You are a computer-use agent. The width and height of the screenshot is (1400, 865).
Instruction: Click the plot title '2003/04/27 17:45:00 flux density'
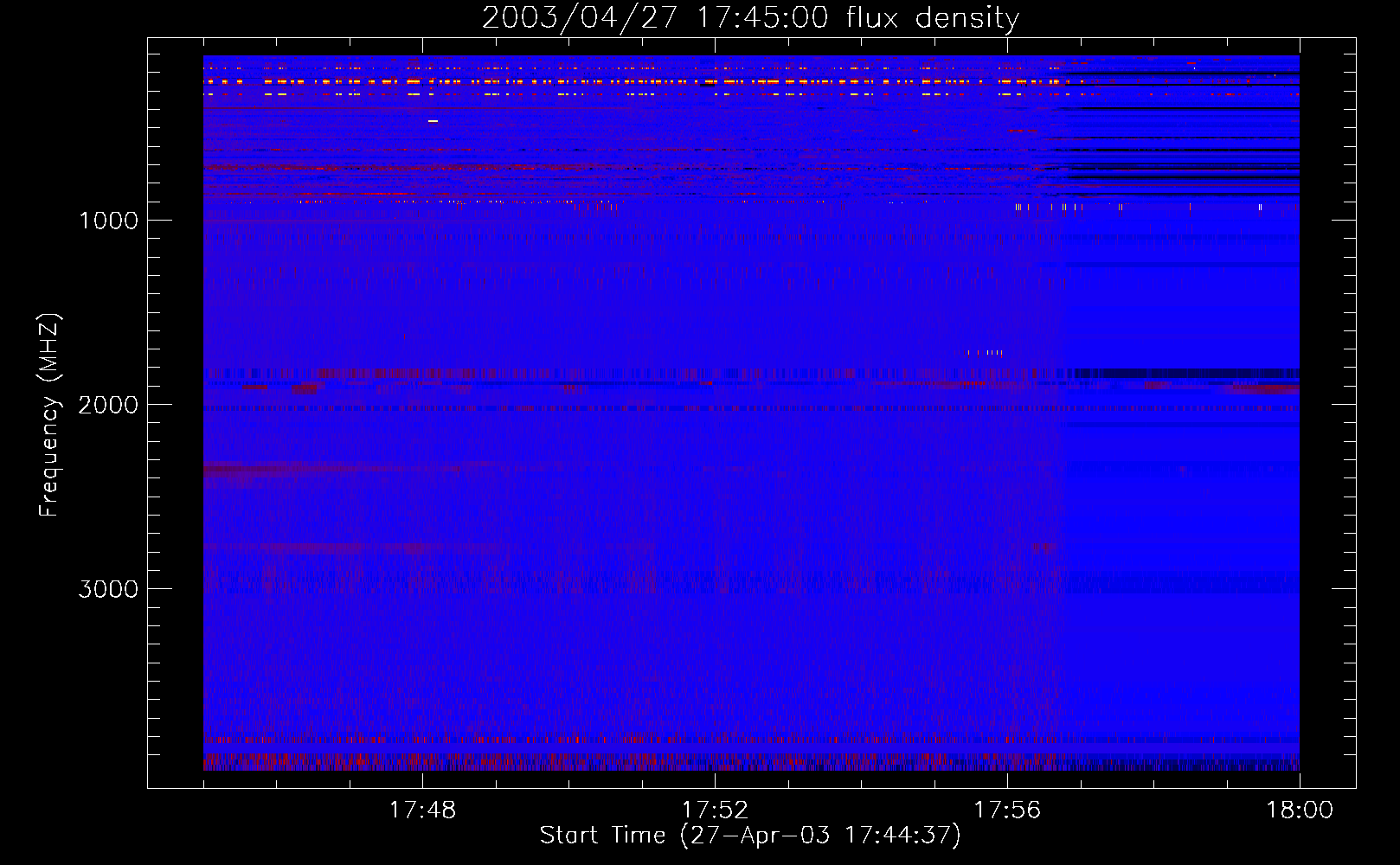750,18
